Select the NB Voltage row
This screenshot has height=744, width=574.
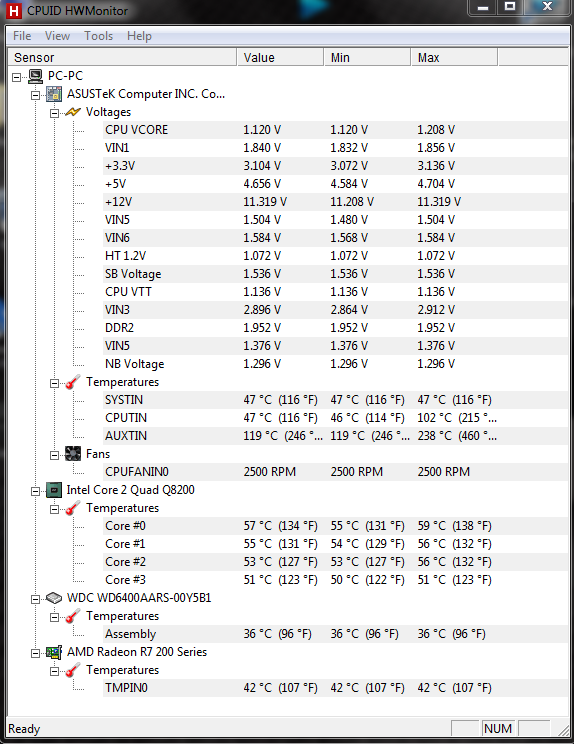(x=336, y=364)
